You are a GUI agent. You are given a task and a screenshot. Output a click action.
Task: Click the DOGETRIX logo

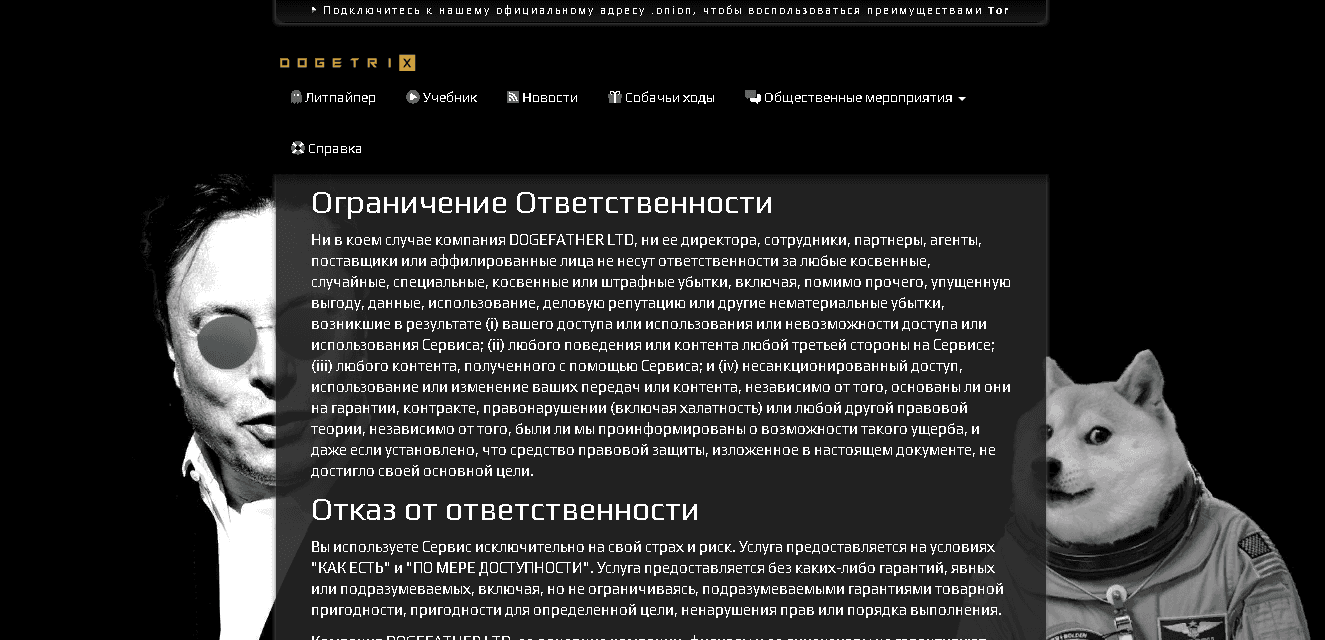347,63
